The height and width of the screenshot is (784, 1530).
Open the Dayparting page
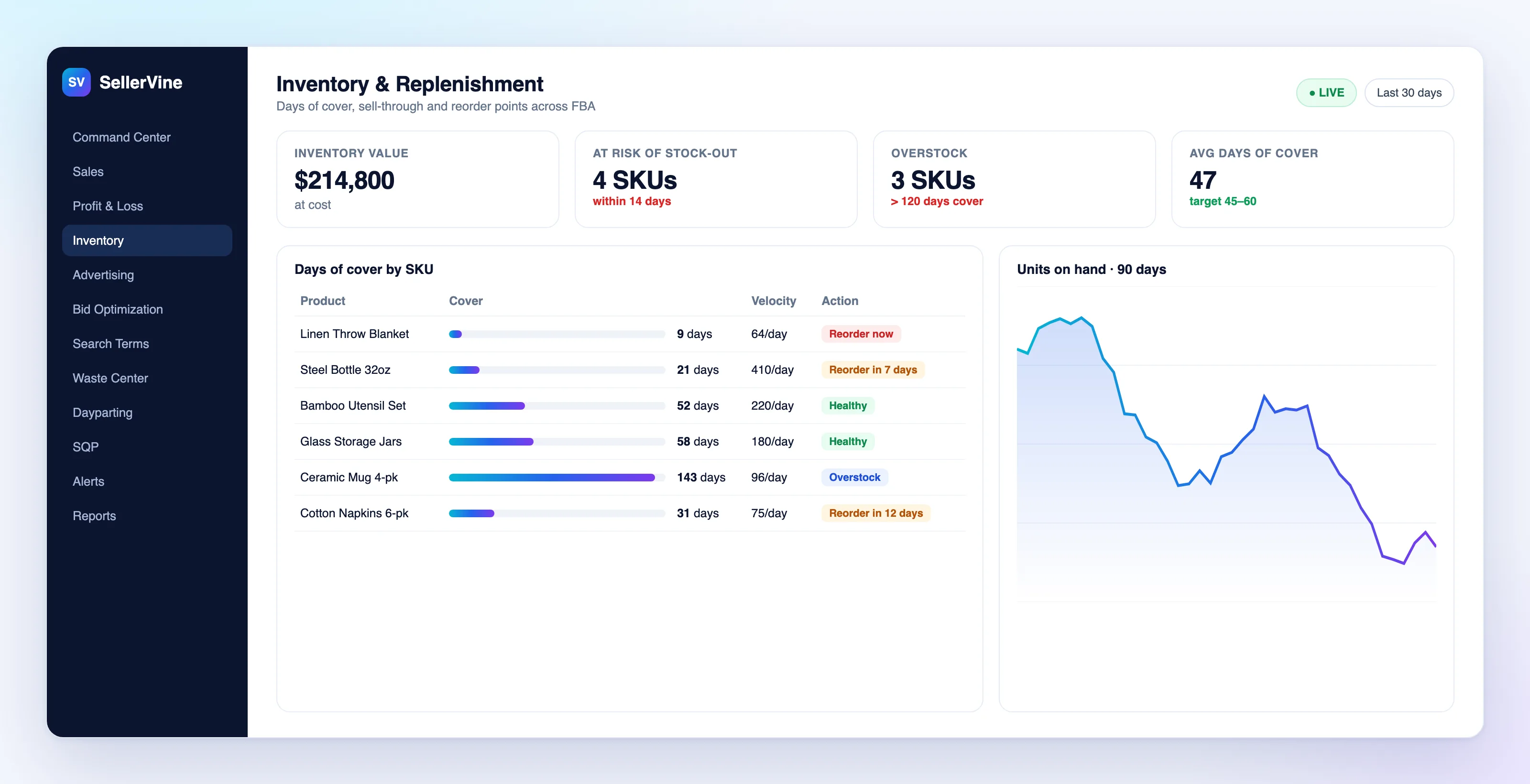pyautogui.click(x=147, y=413)
